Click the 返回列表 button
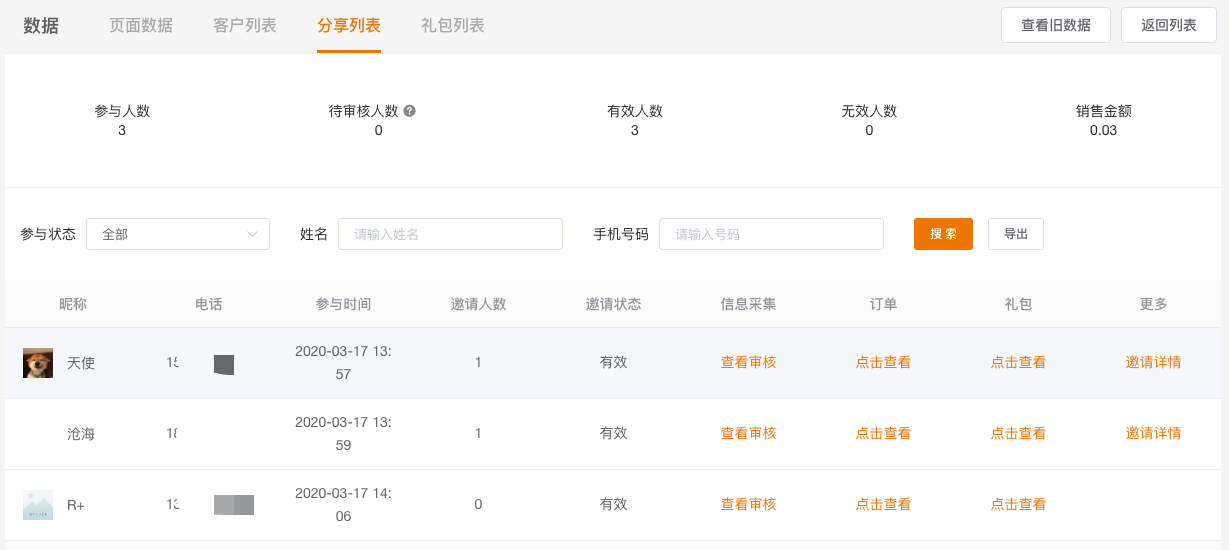The width and height of the screenshot is (1229, 550). tap(1169, 26)
